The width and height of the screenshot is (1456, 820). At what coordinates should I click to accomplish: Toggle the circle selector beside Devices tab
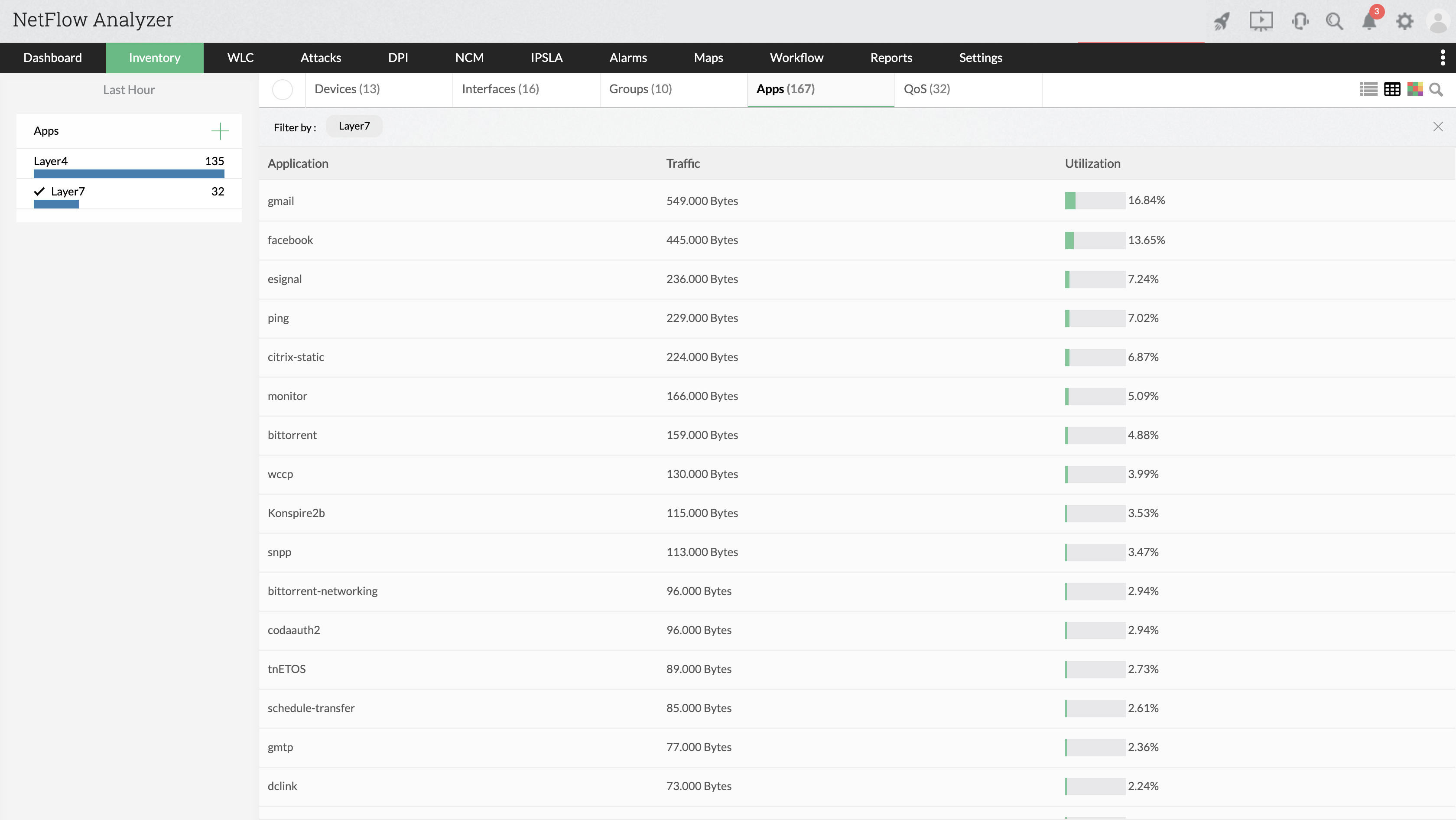pos(282,89)
